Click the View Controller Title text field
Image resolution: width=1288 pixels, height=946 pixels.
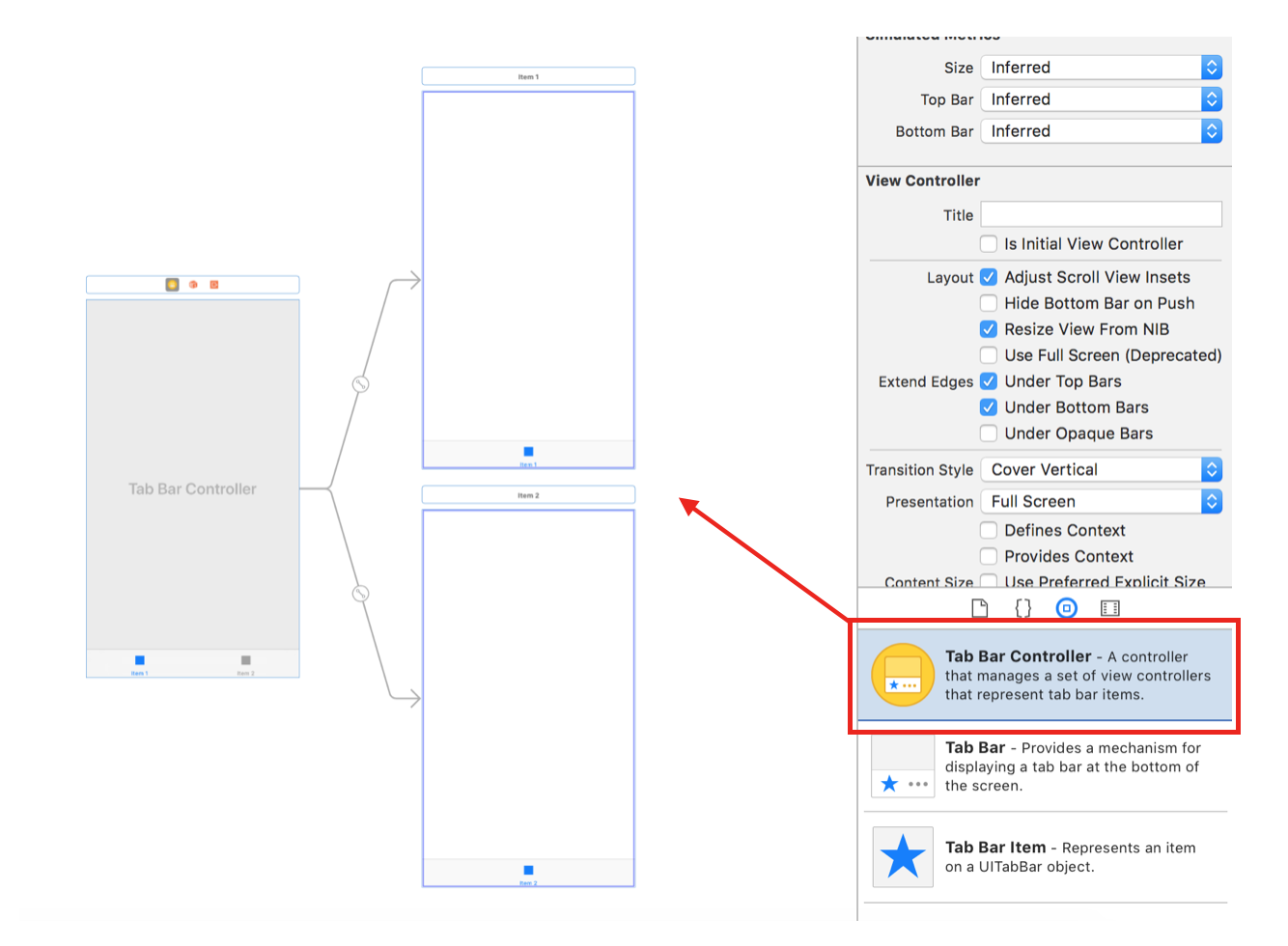coord(1101,214)
